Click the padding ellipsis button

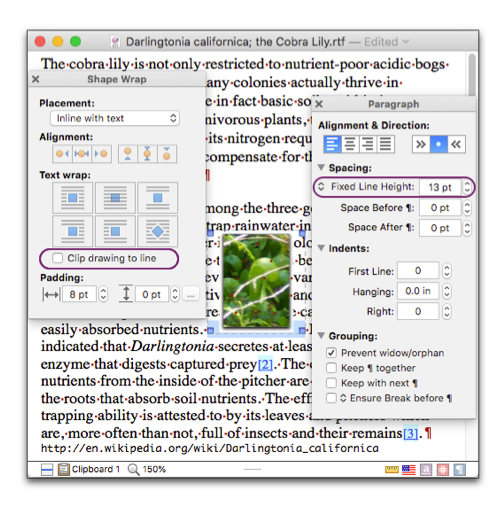point(191,295)
